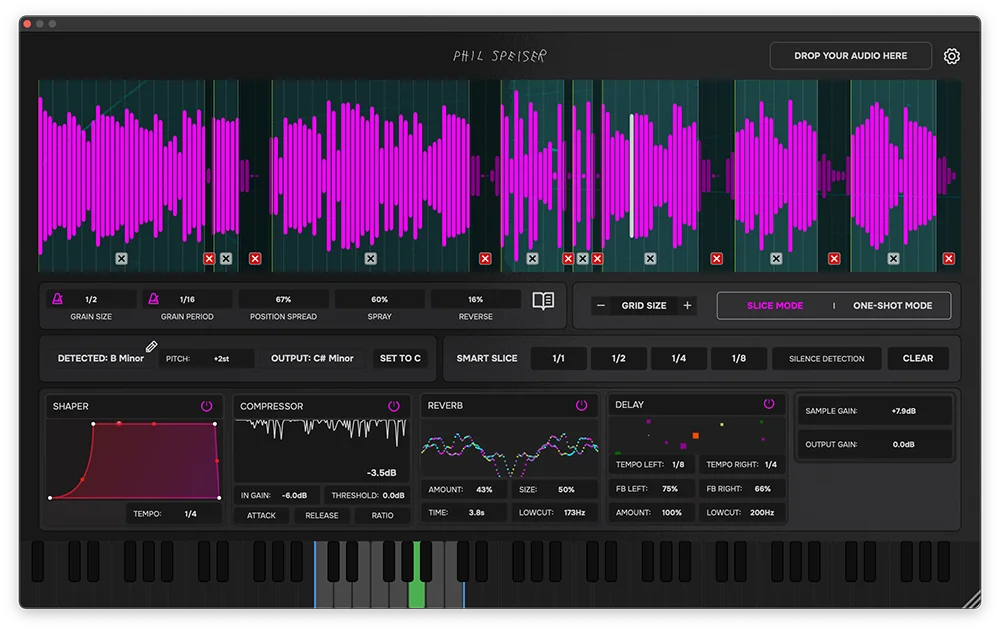Open the settings gear icon
Screen dimensions: 1000x631
tap(951, 56)
